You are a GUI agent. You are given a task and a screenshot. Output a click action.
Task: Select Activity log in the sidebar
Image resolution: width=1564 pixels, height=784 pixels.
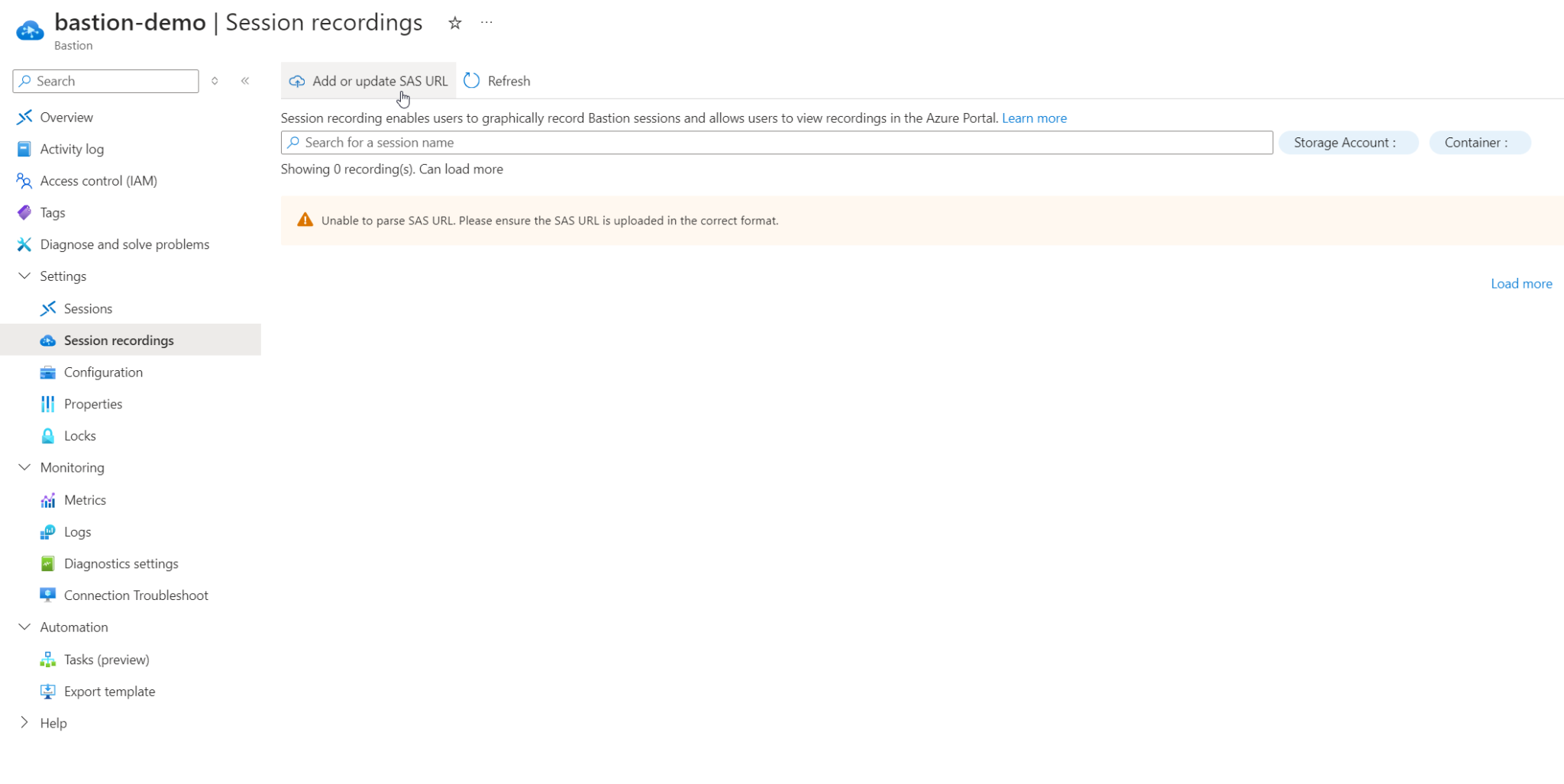click(x=72, y=149)
